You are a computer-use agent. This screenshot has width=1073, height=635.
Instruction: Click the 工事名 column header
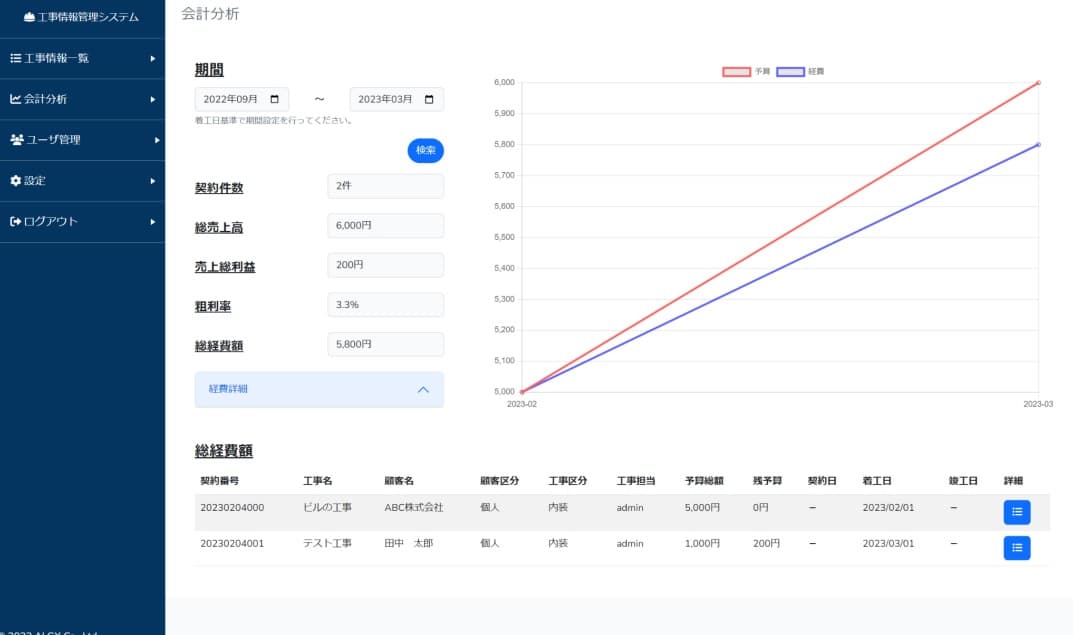point(318,481)
